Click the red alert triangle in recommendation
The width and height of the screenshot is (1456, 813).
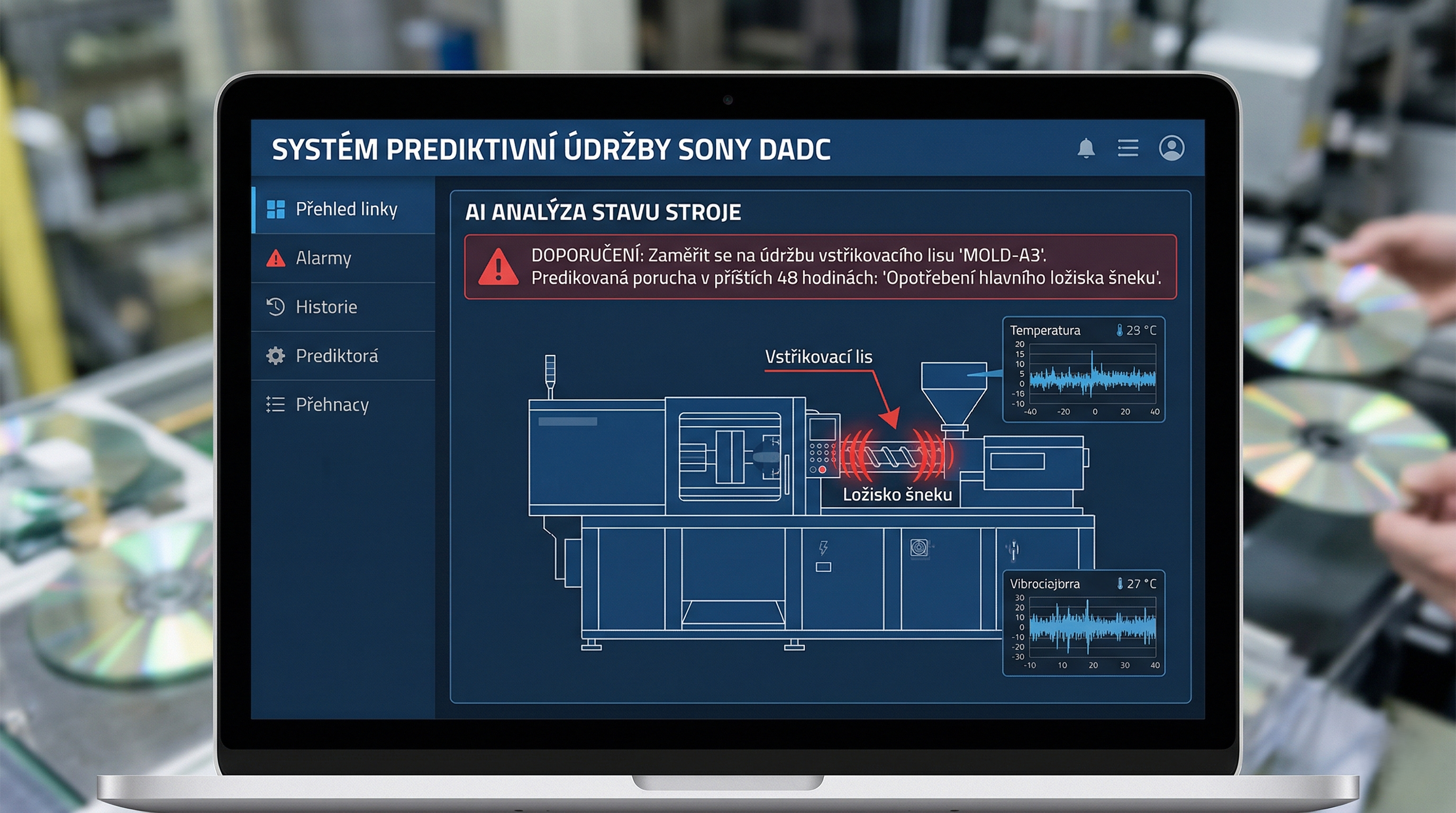pos(498,267)
